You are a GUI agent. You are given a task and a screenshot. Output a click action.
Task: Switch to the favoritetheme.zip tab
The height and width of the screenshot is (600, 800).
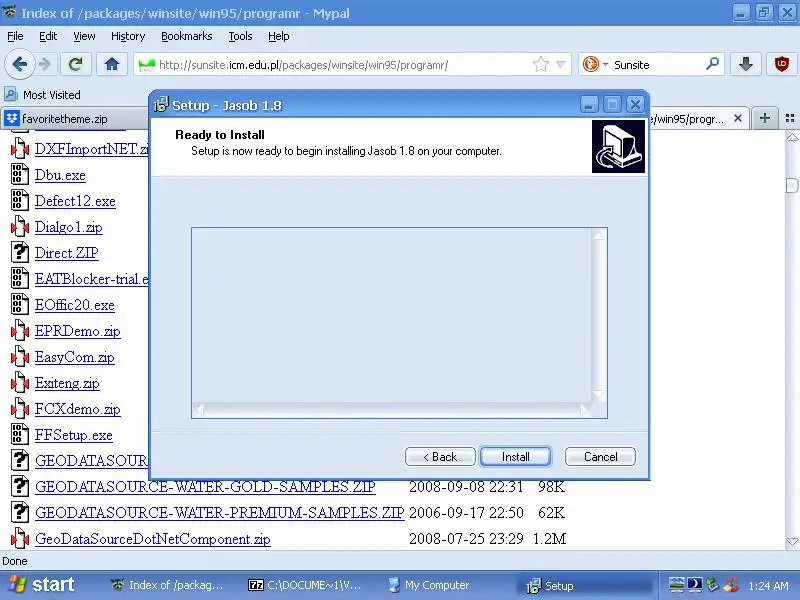coord(74,119)
